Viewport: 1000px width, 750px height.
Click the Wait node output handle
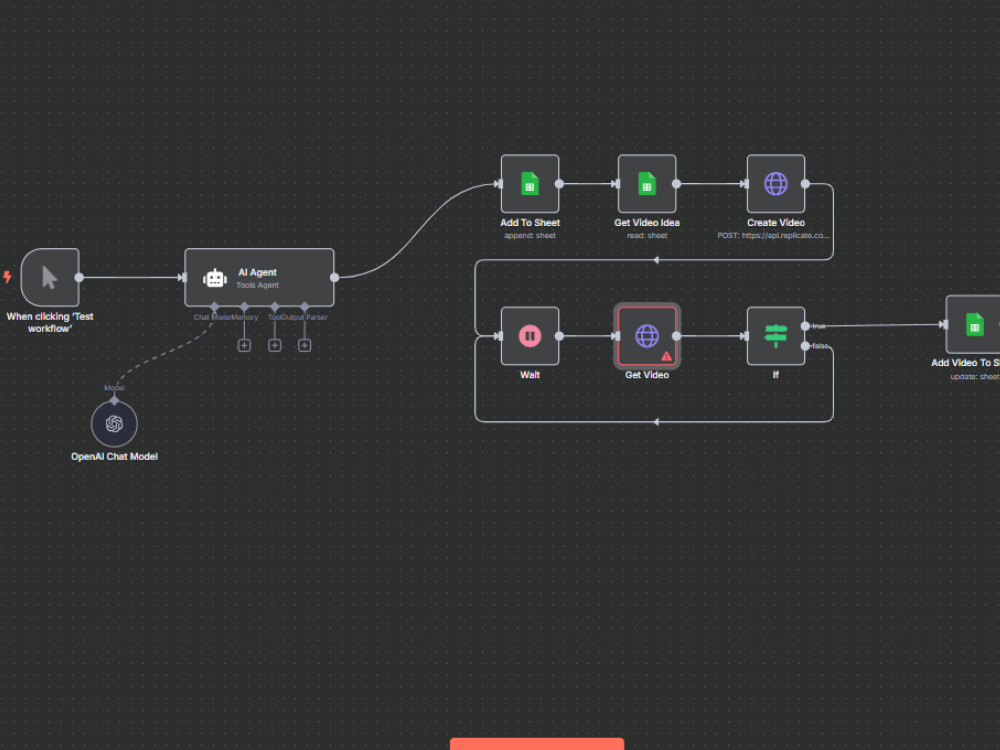(x=559, y=336)
